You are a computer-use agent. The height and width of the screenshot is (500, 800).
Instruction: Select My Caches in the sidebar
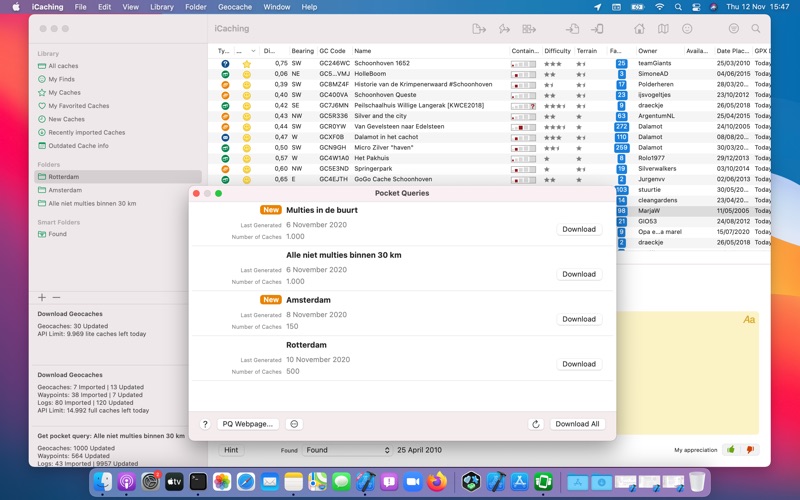tap(64, 92)
